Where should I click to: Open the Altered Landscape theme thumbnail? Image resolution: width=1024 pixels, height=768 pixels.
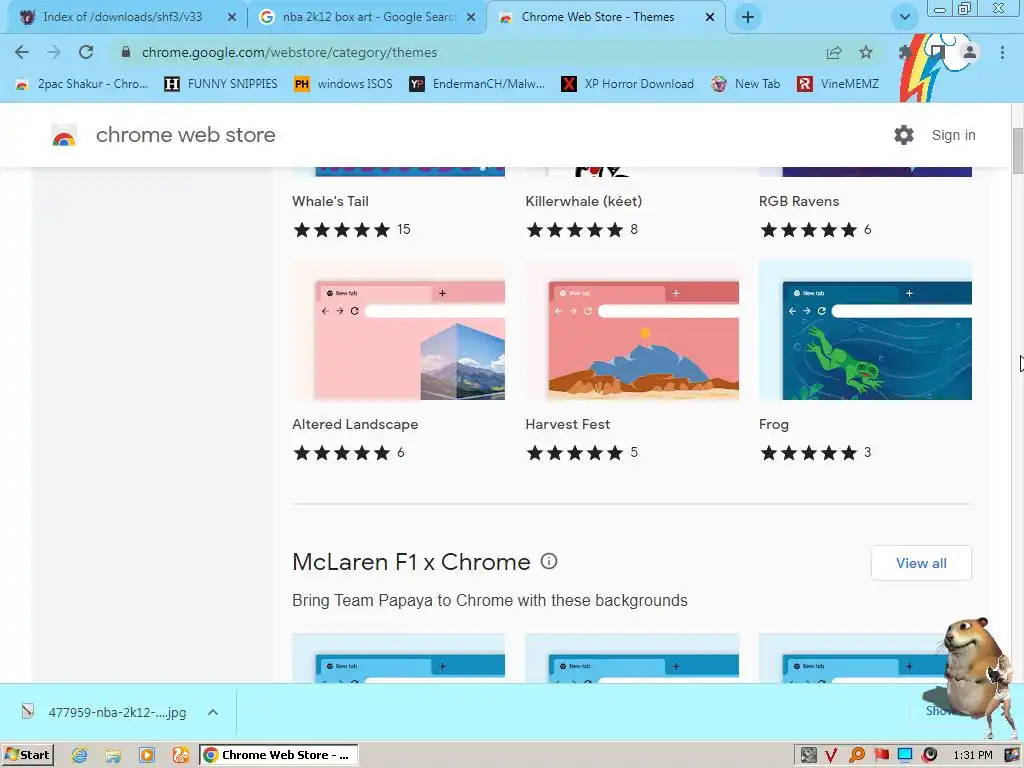point(398,330)
